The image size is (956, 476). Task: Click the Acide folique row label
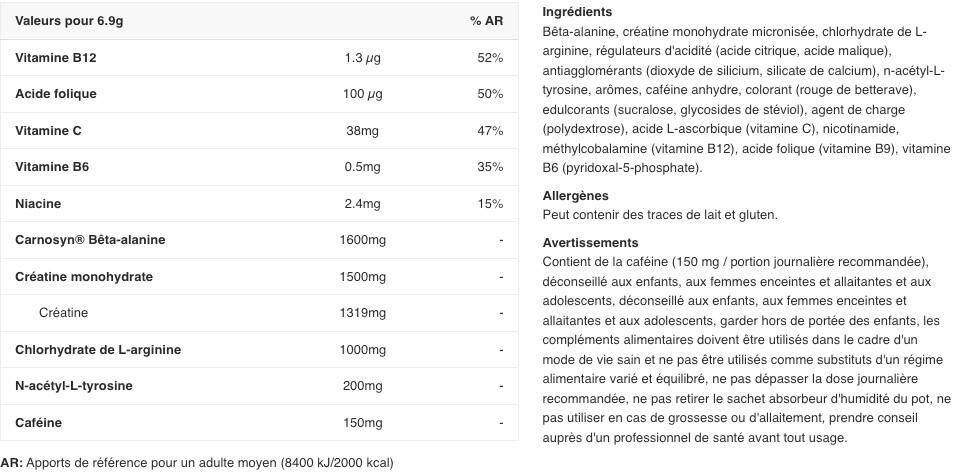[56, 94]
